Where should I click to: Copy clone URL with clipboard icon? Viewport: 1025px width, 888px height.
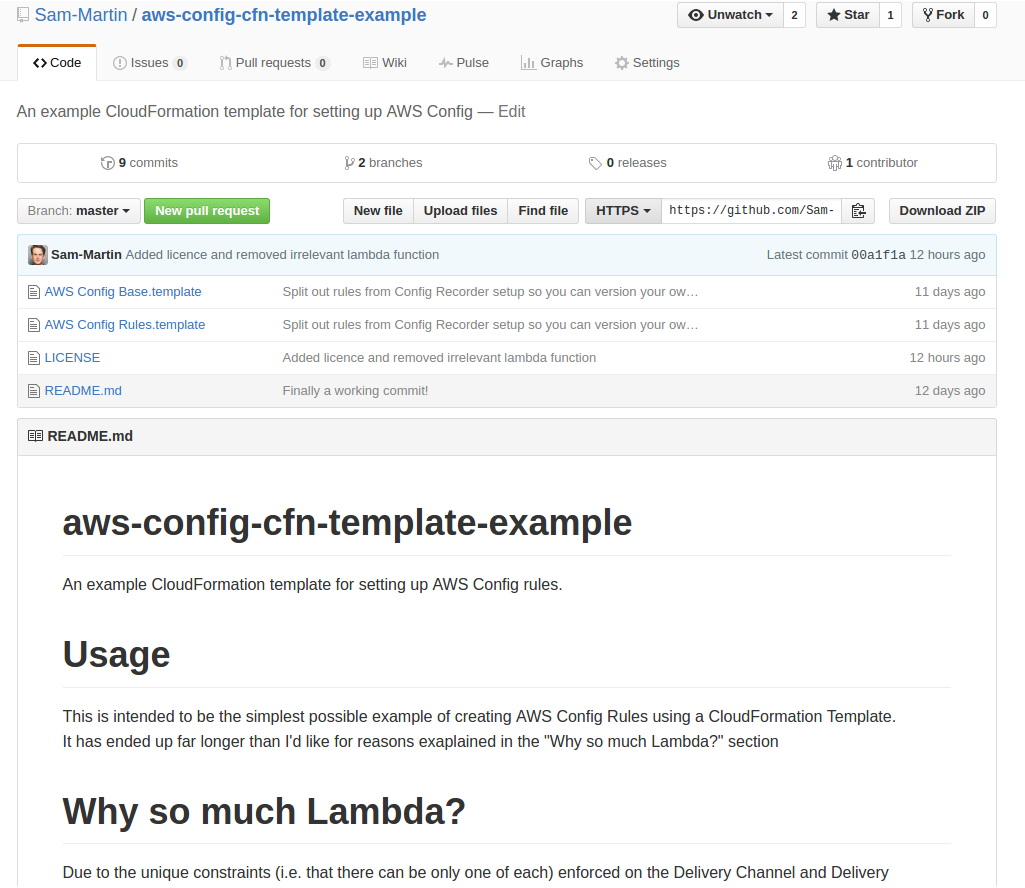(x=858, y=211)
